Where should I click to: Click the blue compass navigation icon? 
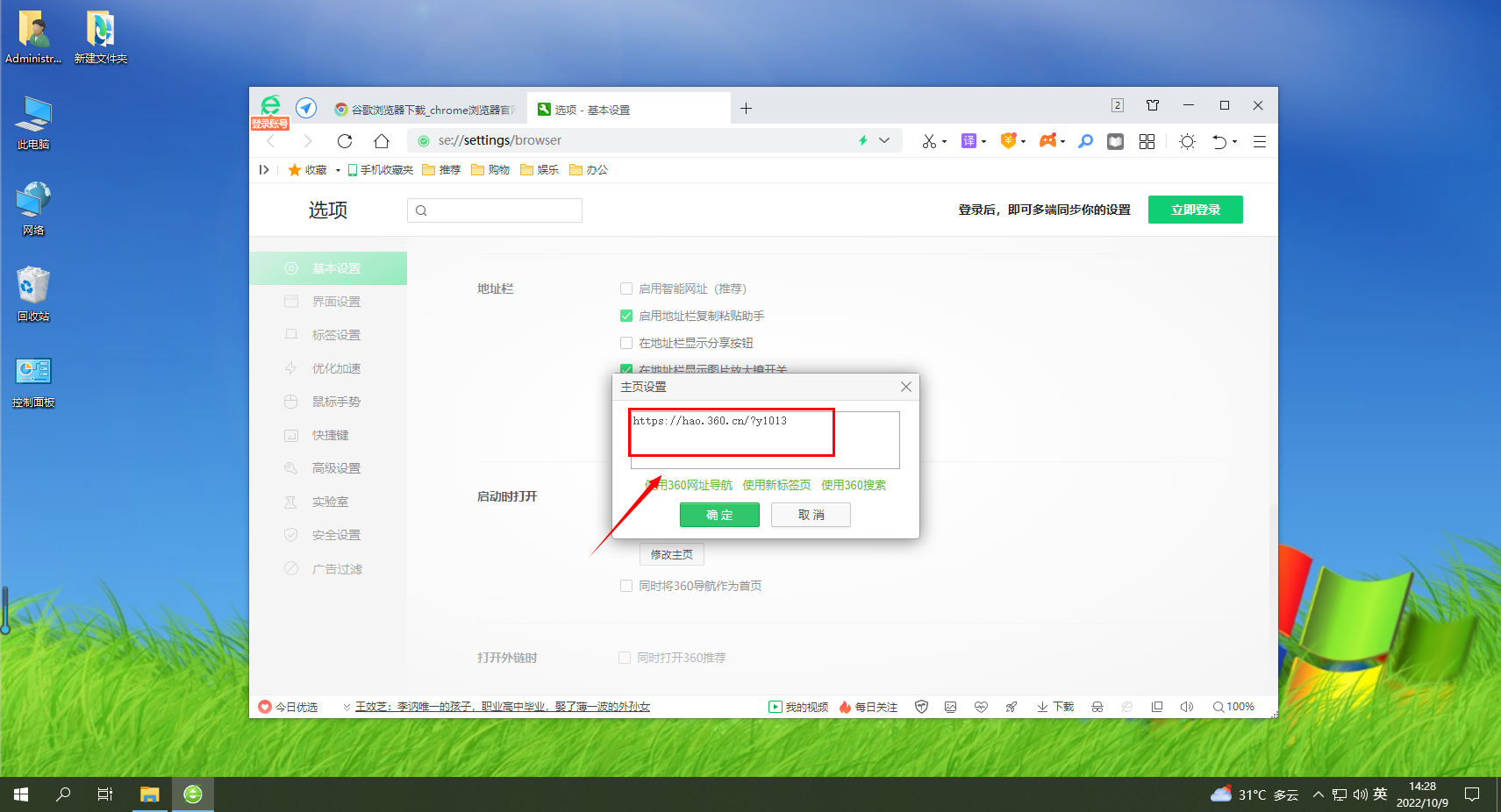pyautogui.click(x=306, y=108)
